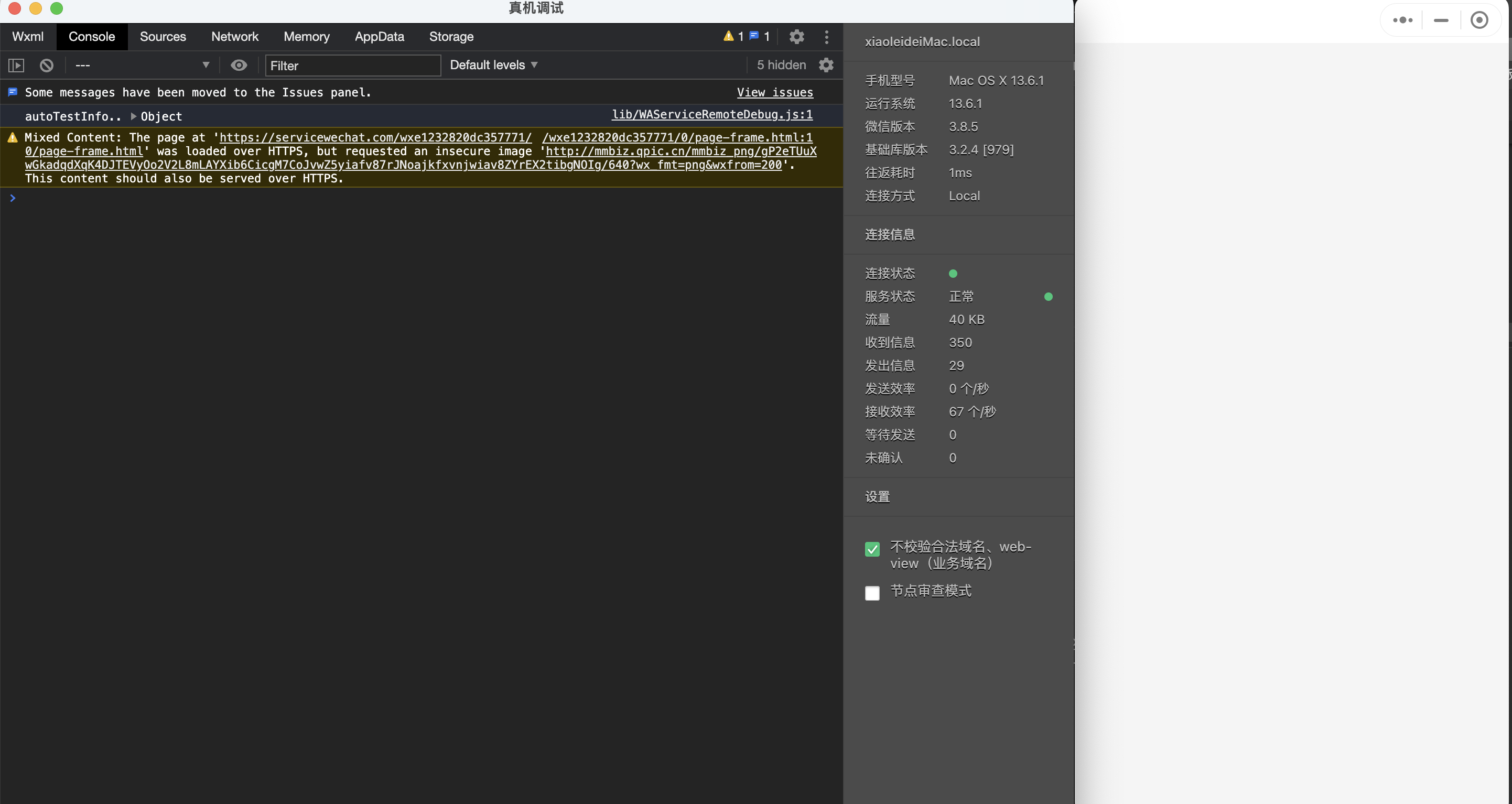Viewport: 1512px width, 804px height.
Task: Click the capsule circle close icon
Action: (x=1478, y=20)
